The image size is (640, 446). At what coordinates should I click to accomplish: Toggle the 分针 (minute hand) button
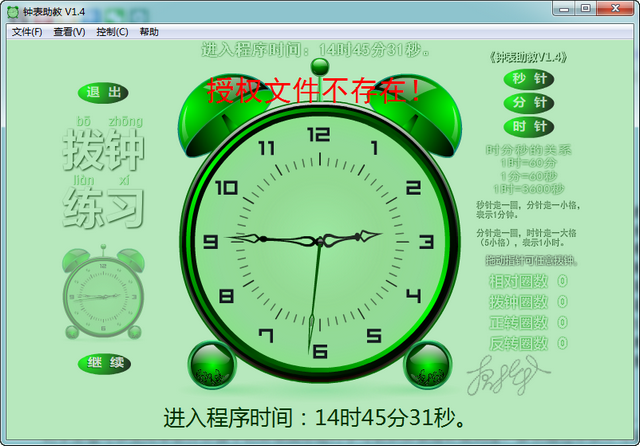point(529,103)
